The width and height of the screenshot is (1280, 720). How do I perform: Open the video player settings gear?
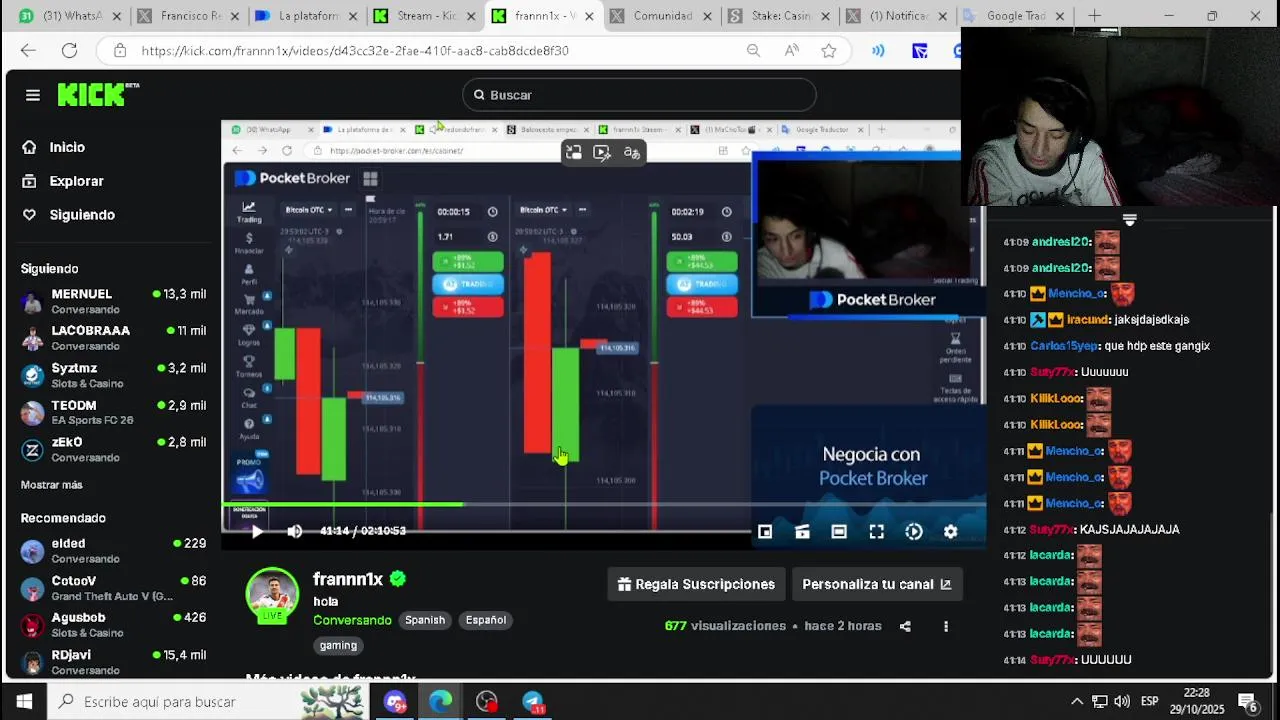[951, 532]
